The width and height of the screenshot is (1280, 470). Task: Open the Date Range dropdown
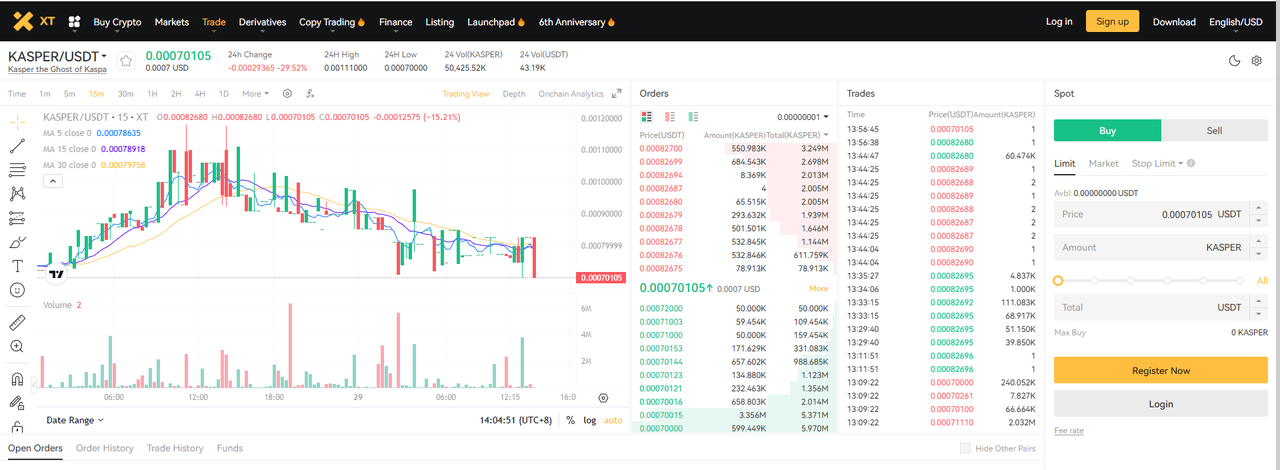pyautogui.click(x=75, y=421)
